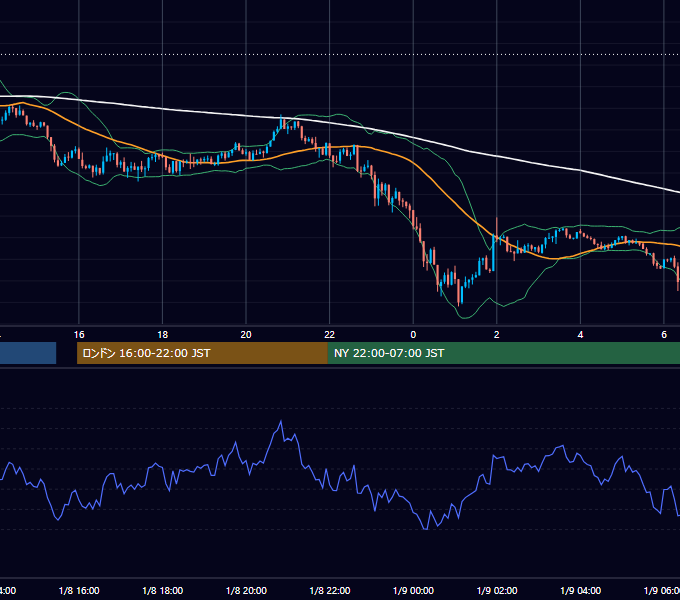680x600 pixels.
Task: Select the blue session bar before ロンドン
Action: 28,353
